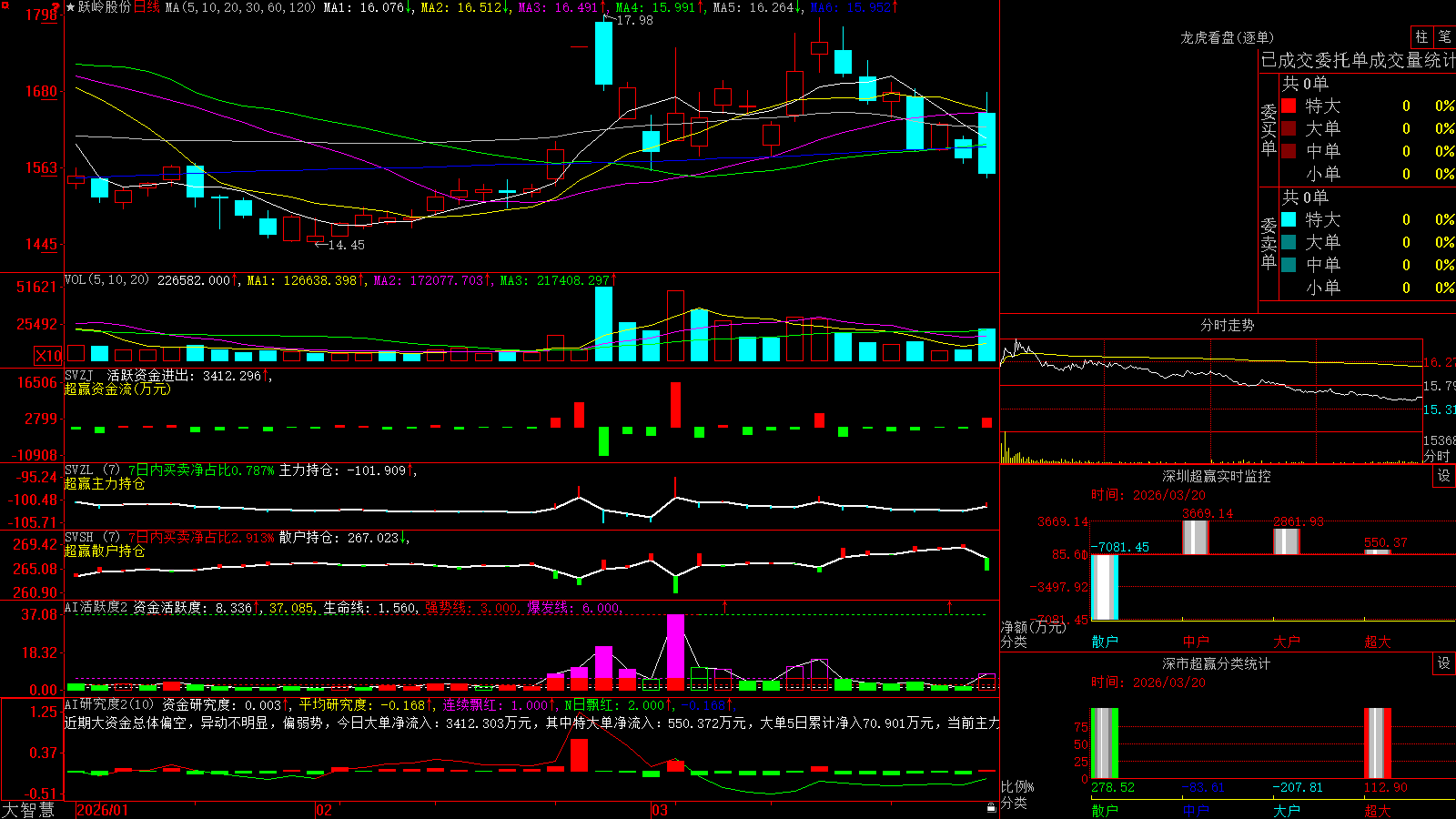Screen dimensions: 1456x819
Task: Click the teal 中单 sell-order swatch
Action: [1289, 265]
